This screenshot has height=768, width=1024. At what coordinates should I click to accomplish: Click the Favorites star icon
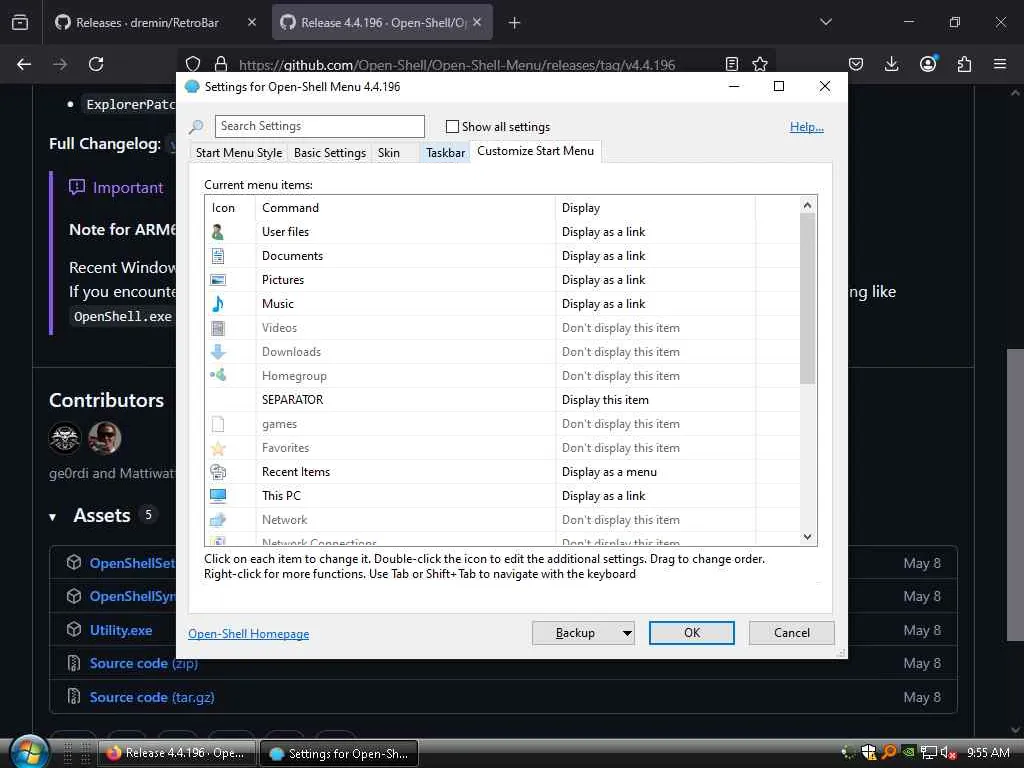click(x=218, y=448)
